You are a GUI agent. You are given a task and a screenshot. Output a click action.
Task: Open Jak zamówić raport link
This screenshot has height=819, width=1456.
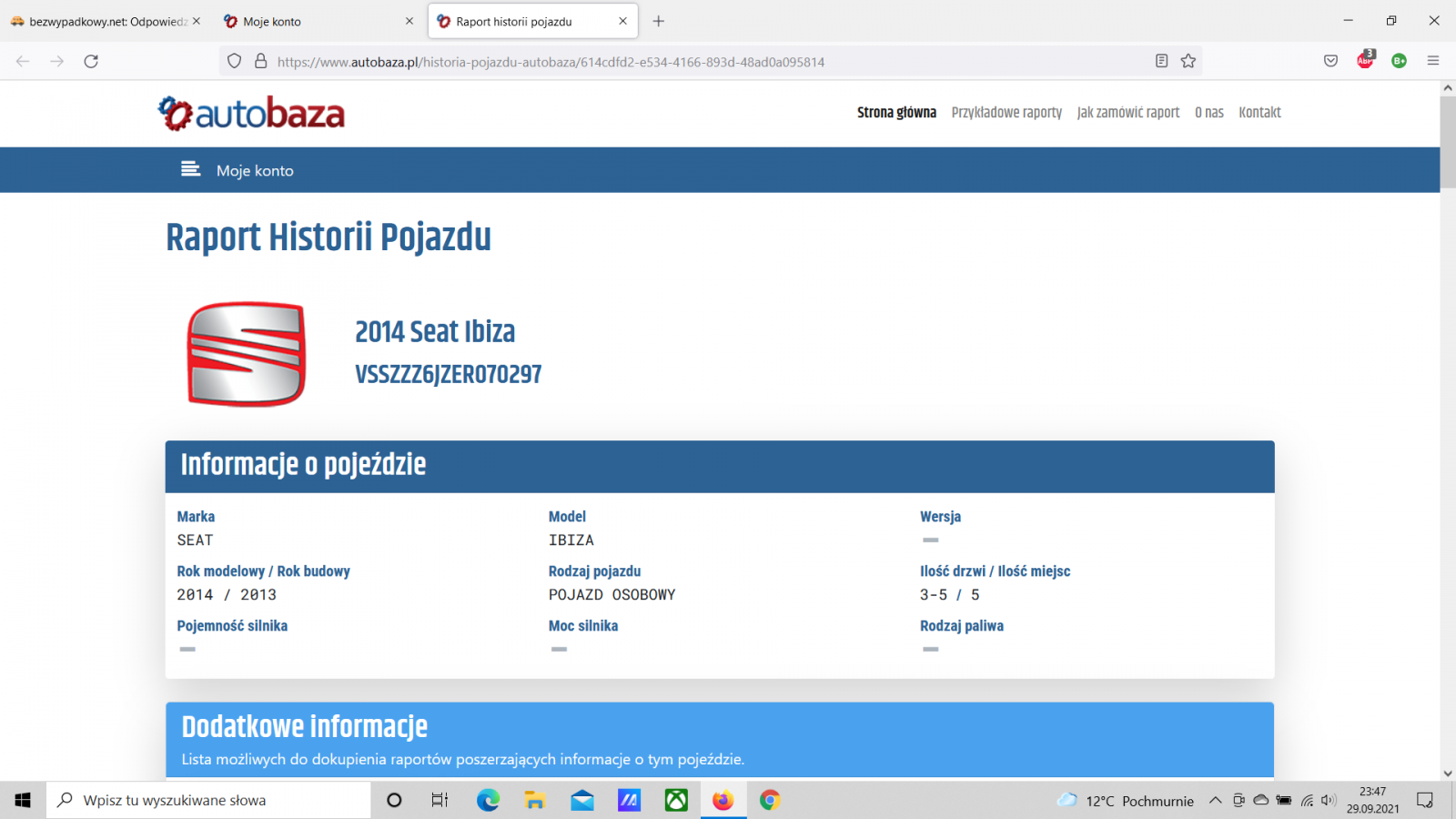click(x=1127, y=113)
